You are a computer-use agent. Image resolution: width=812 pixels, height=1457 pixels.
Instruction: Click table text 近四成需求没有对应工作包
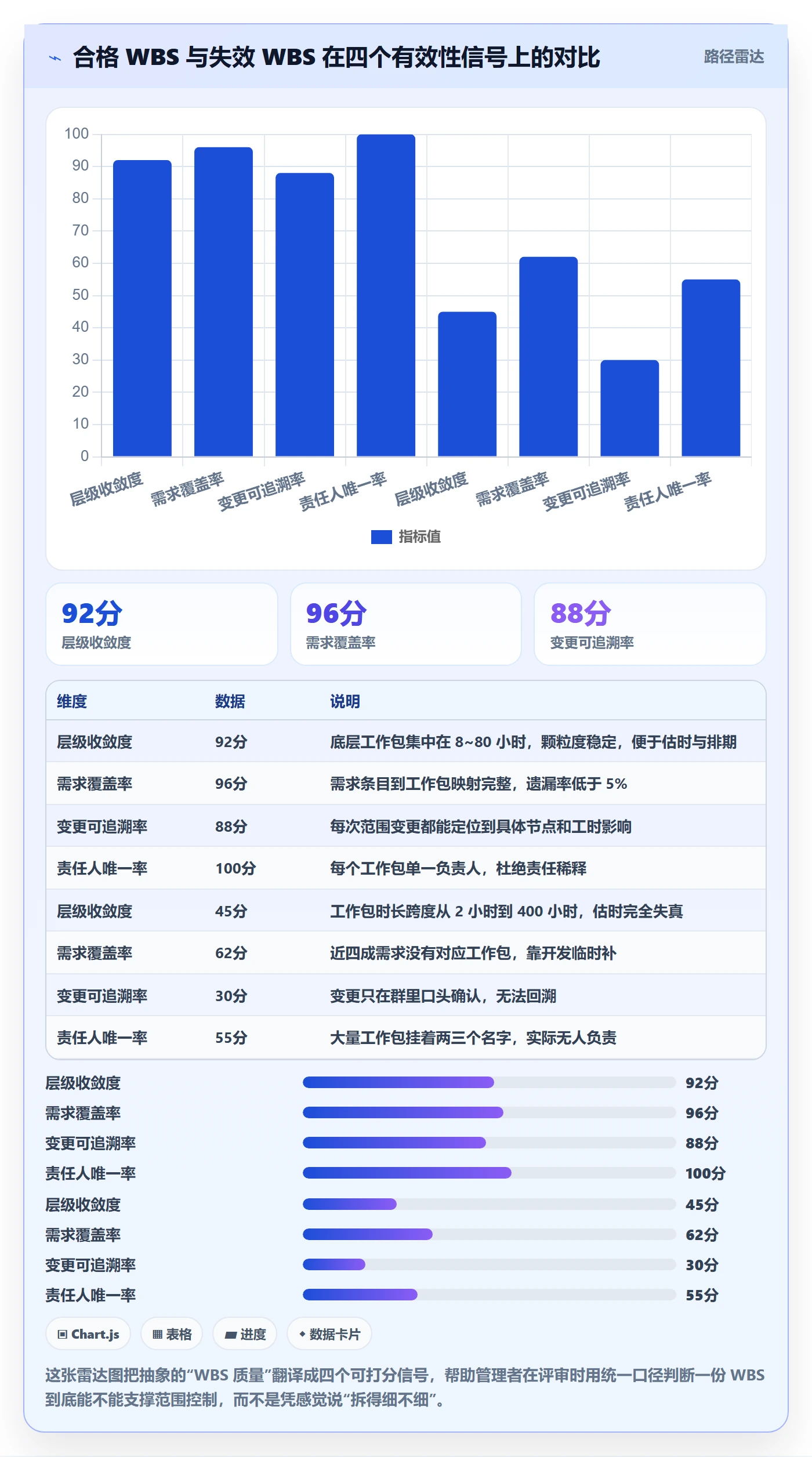point(420,953)
